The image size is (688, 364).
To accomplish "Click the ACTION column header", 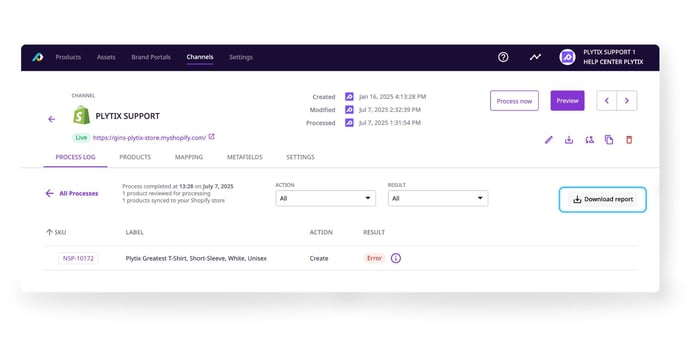I will [x=321, y=232].
